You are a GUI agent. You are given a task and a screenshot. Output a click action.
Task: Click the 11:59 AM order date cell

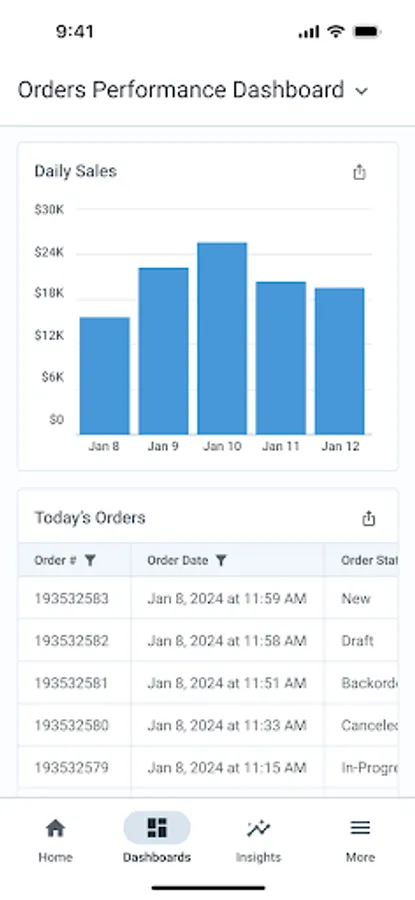click(227, 599)
